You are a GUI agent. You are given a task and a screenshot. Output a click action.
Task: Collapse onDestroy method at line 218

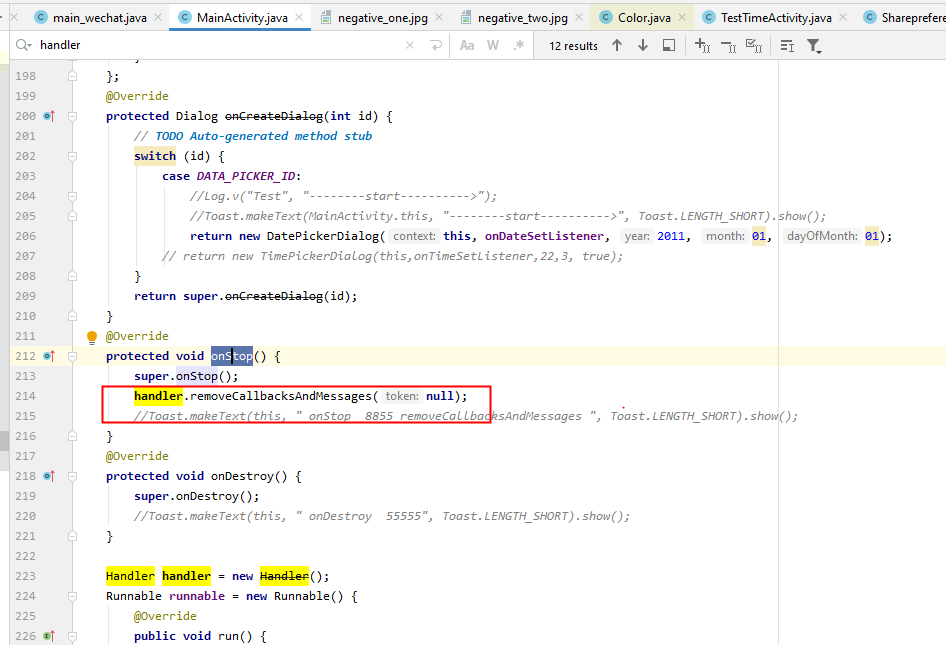[72, 476]
